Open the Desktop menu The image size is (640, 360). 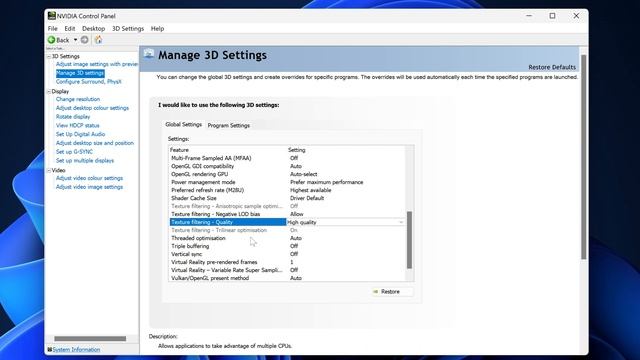[x=93, y=29]
